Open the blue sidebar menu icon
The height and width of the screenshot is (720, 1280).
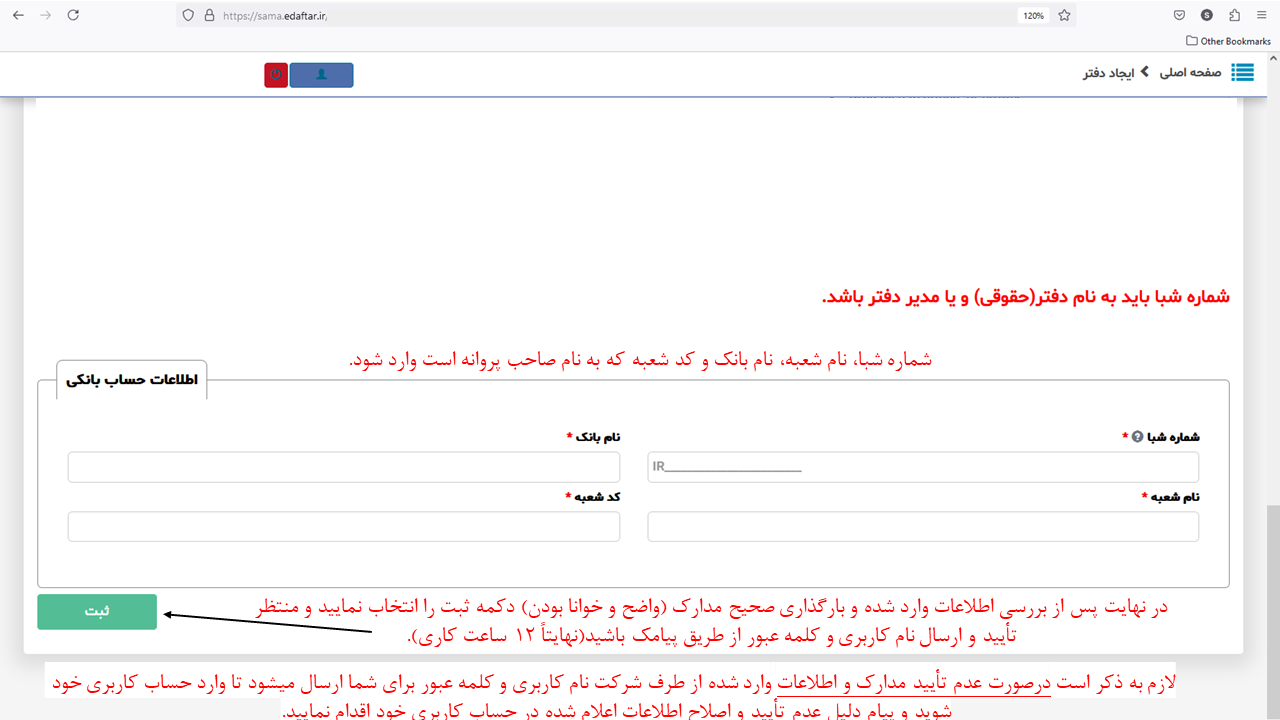[1242, 73]
